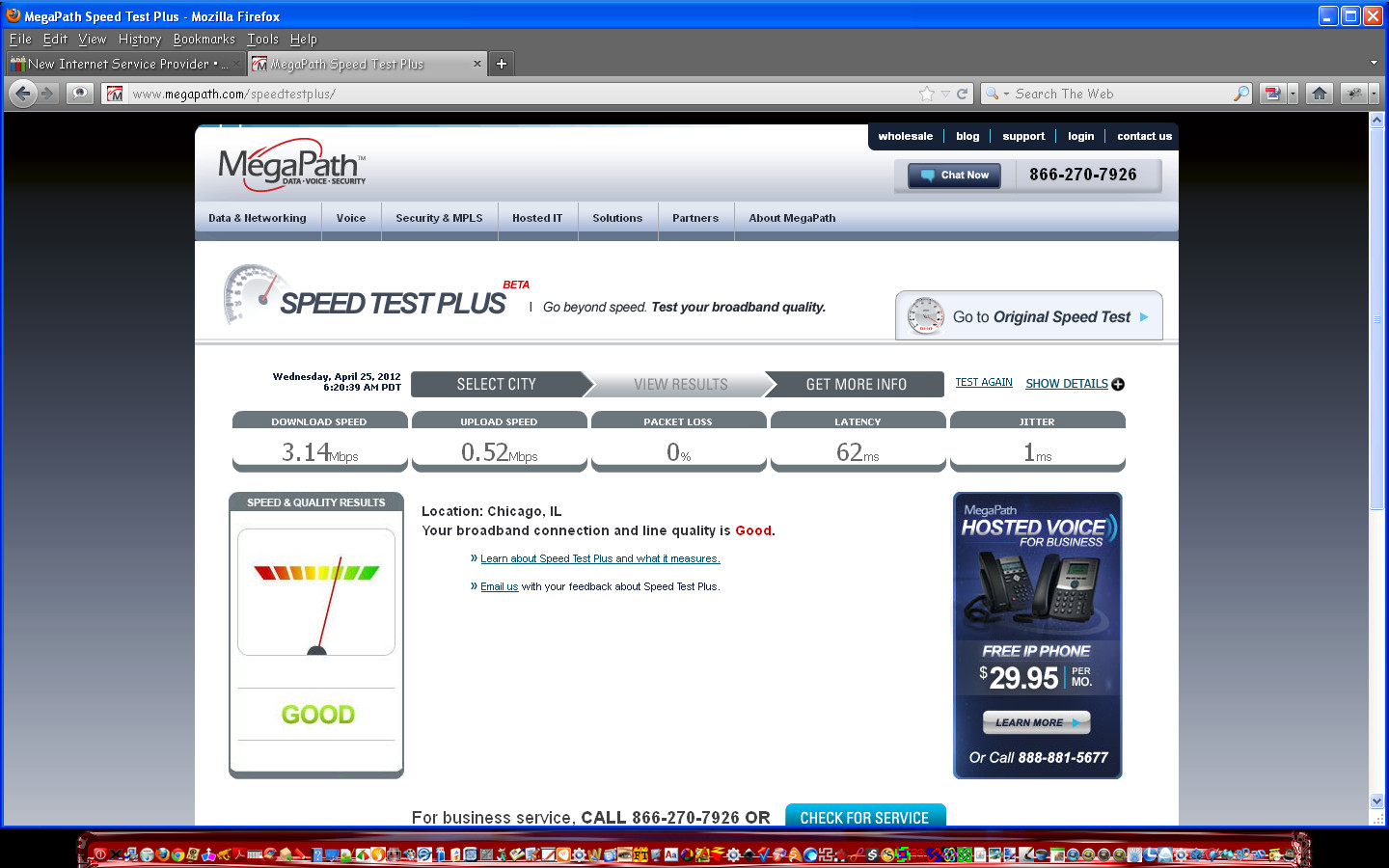The width and height of the screenshot is (1389, 868).
Task: Open the blog link
Action: point(967,136)
